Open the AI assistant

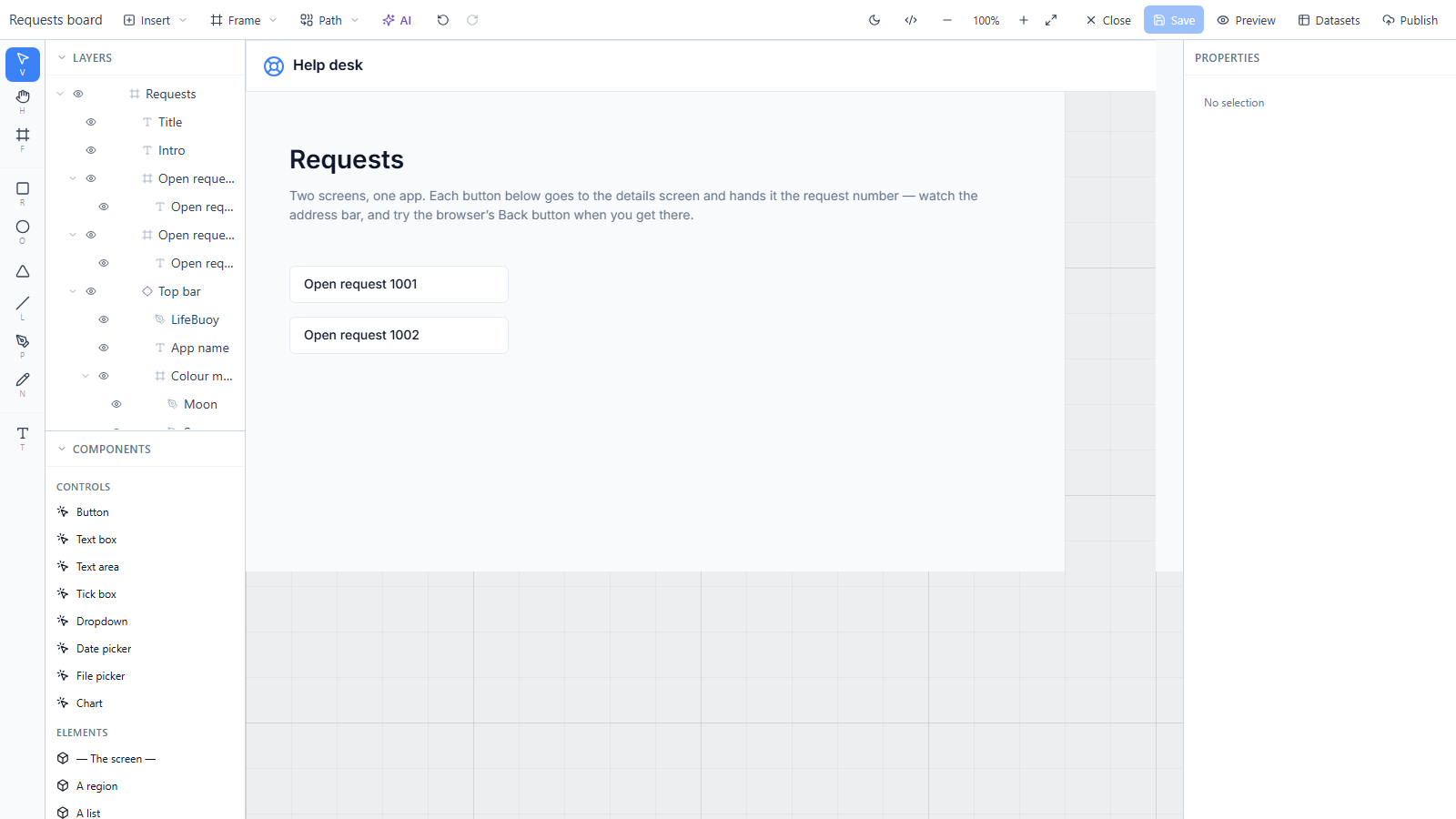coord(397,20)
